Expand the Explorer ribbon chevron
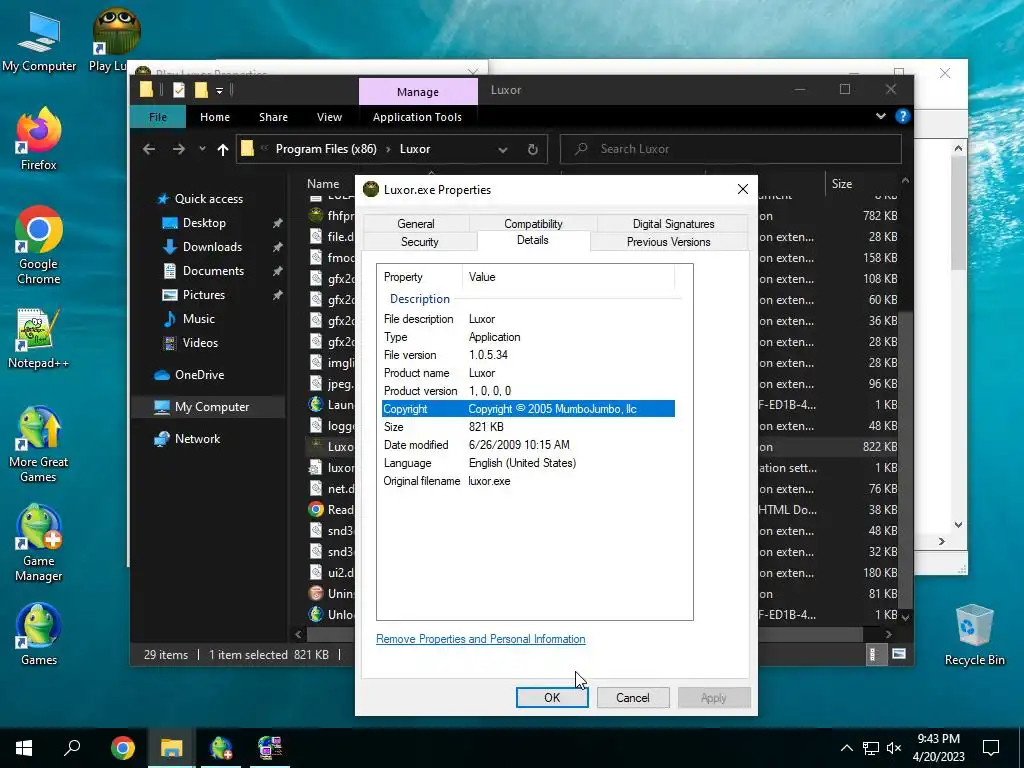The height and width of the screenshot is (768, 1024). click(x=881, y=116)
